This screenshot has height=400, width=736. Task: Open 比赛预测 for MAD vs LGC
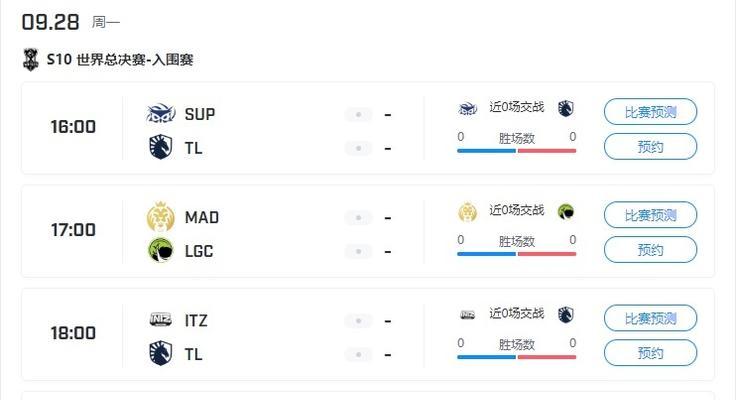coord(650,215)
